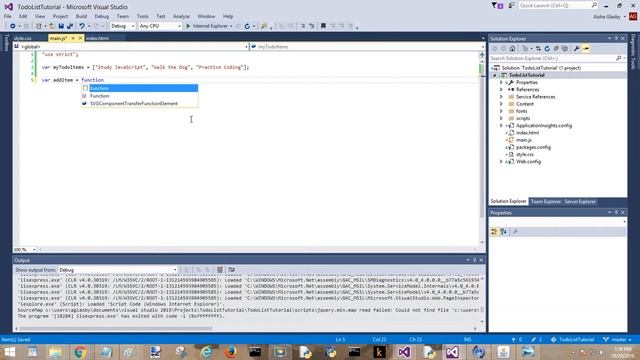Click bookmark icon in editor toolbar
640x360 pixels.
[x=323, y=26]
